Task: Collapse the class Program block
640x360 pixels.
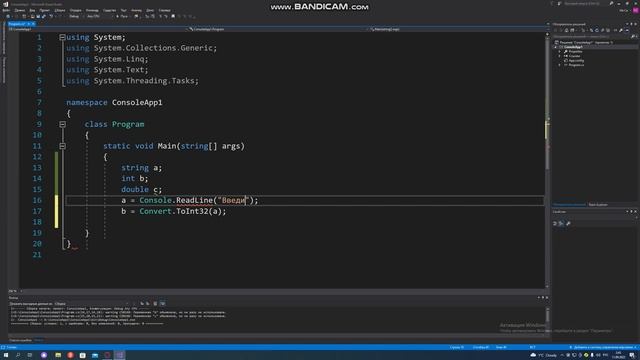Action: [62, 124]
